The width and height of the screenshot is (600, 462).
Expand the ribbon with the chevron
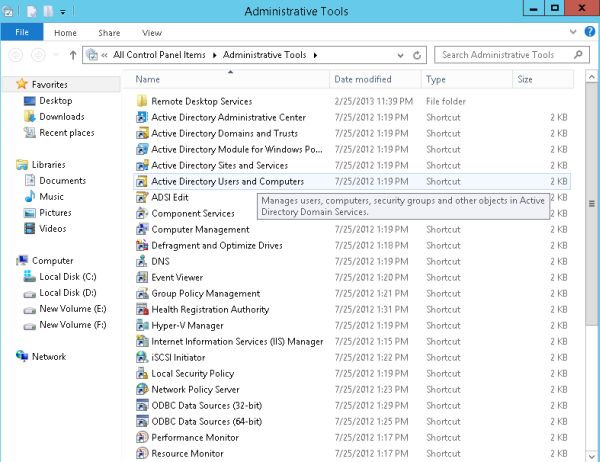[x=573, y=33]
